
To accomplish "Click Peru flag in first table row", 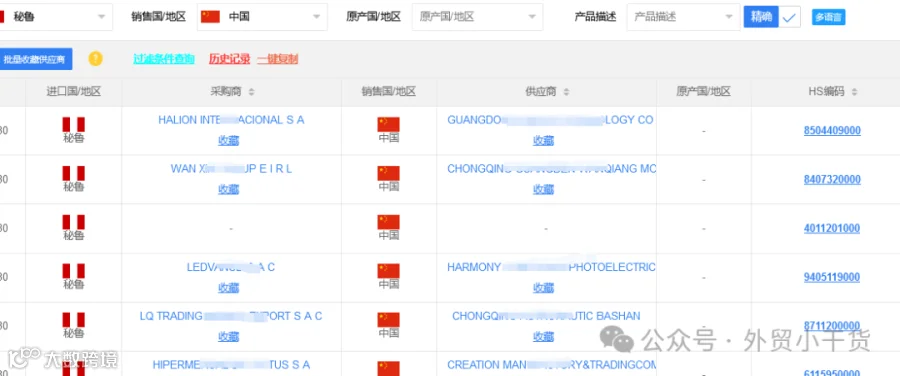I will click(x=73, y=125).
